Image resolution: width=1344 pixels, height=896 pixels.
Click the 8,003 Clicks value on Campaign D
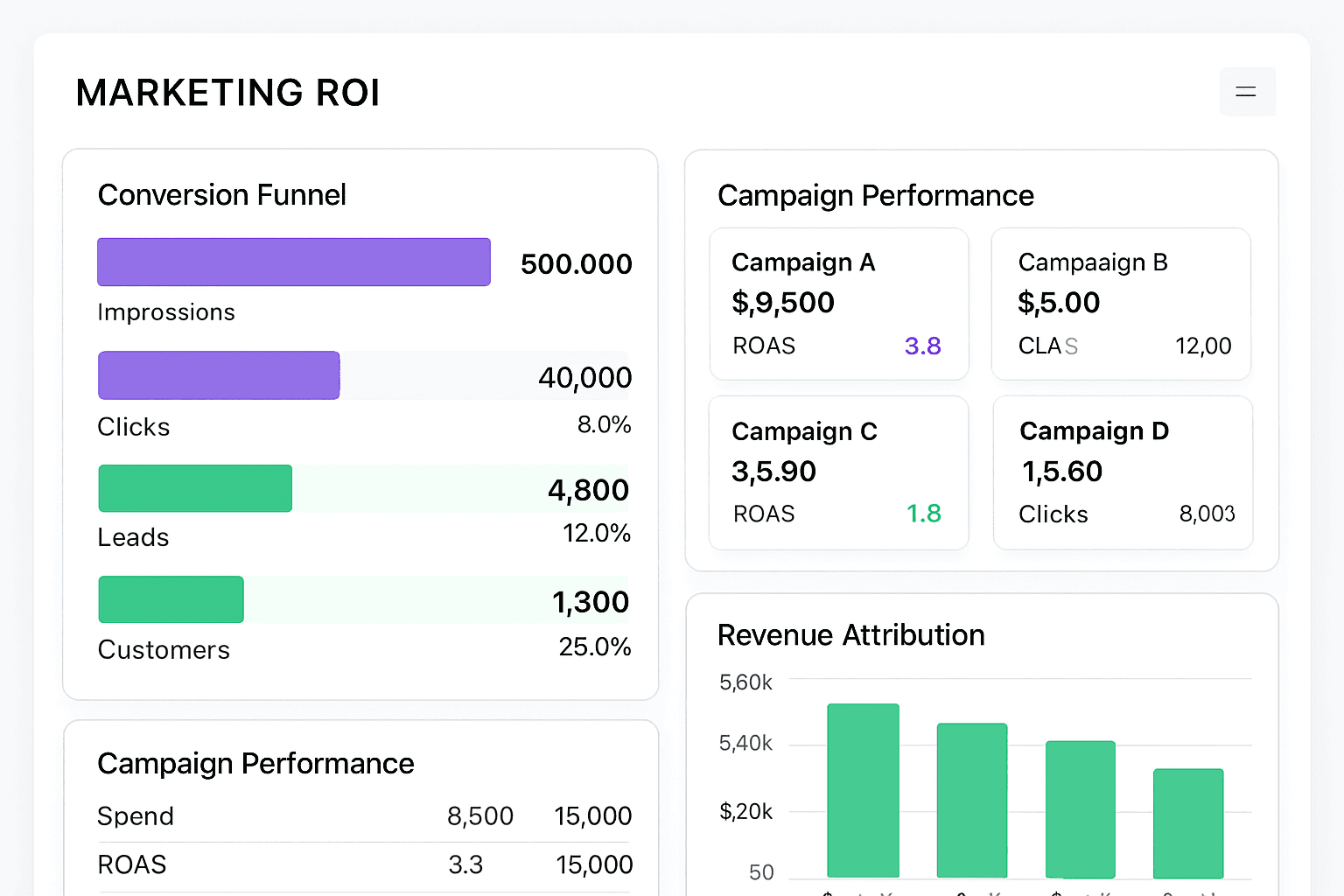(1207, 514)
